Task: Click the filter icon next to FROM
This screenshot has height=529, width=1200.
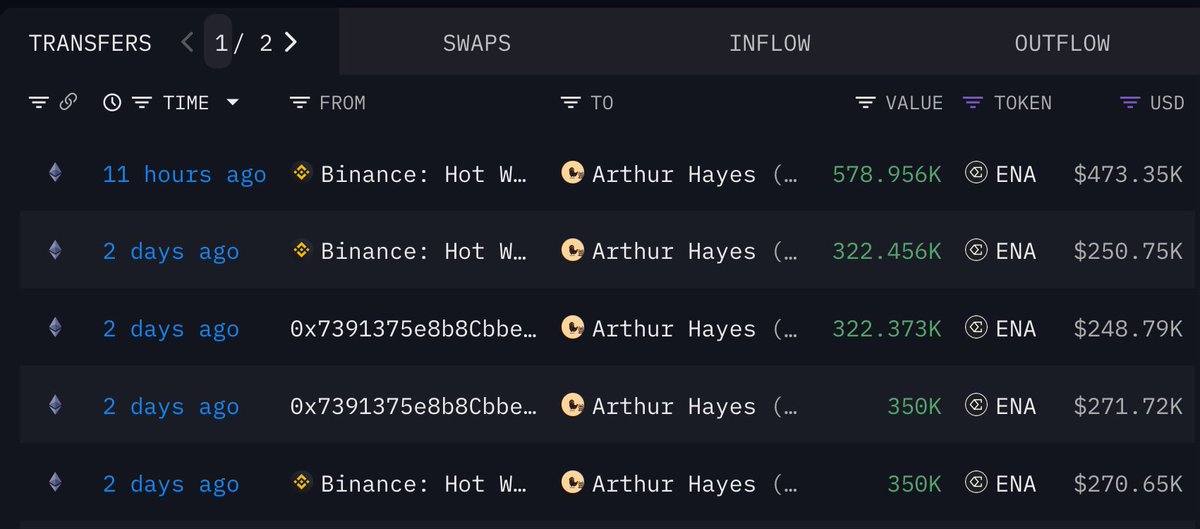Action: pos(300,102)
